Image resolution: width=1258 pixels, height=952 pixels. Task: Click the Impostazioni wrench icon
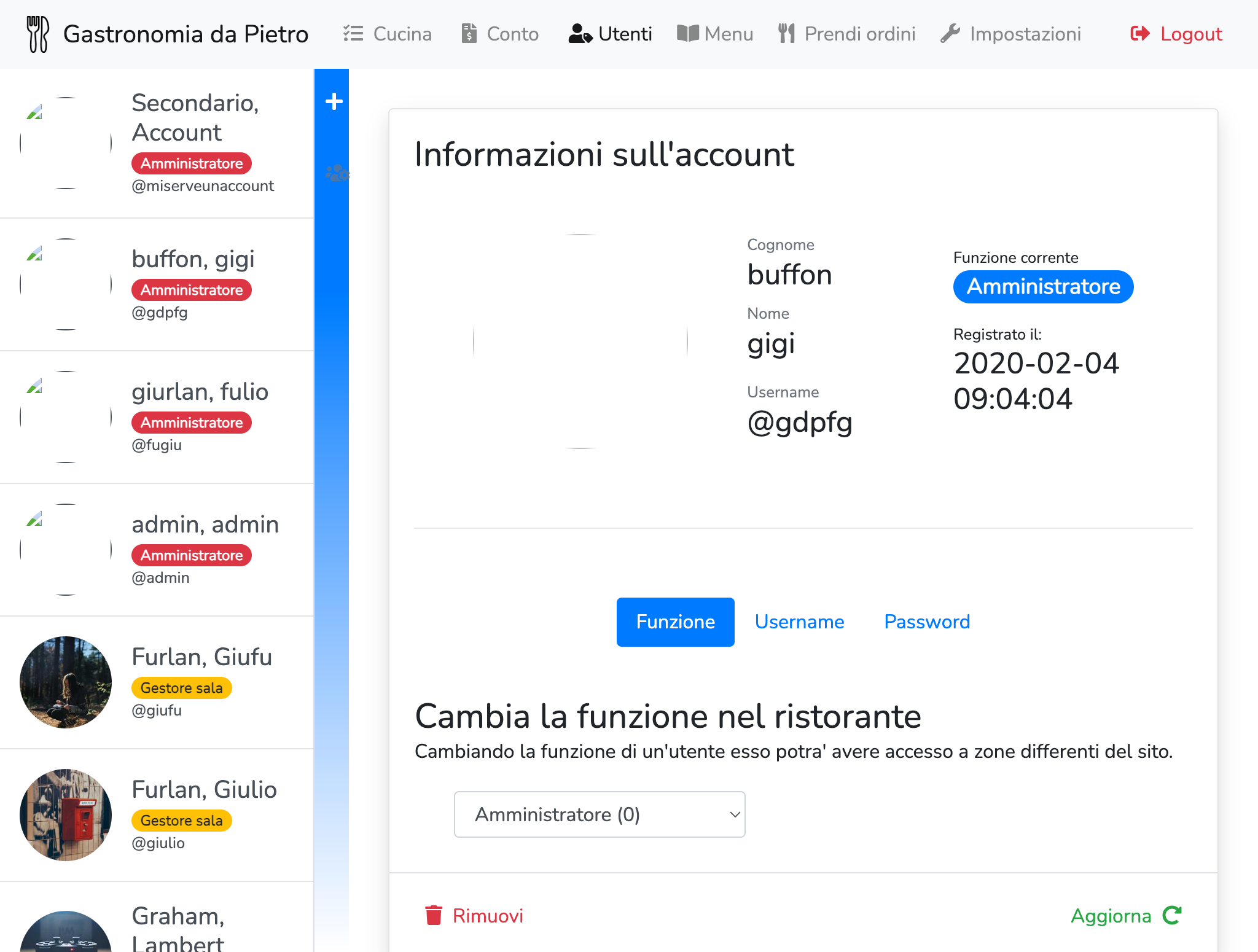click(x=950, y=33)
